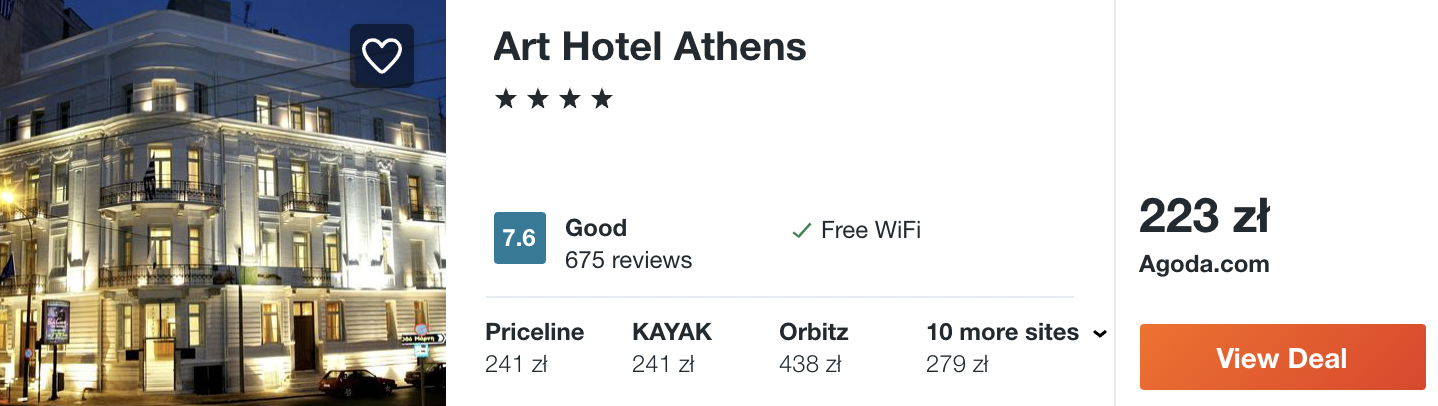Select the Priceline deal option
Image resolution: width=1438 pixels, height=406 pixels.
(534, 347)
